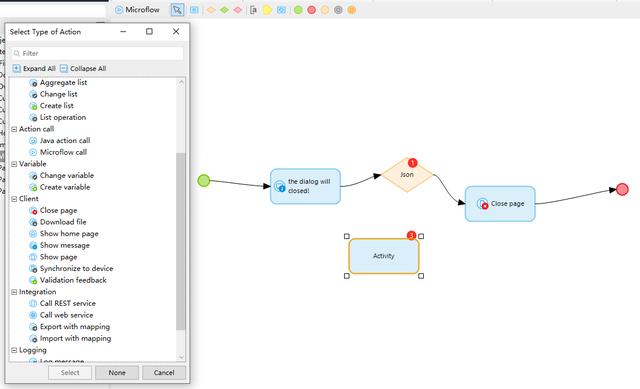
Task: Choose Java action call
Action: click(x=60, y=141)
